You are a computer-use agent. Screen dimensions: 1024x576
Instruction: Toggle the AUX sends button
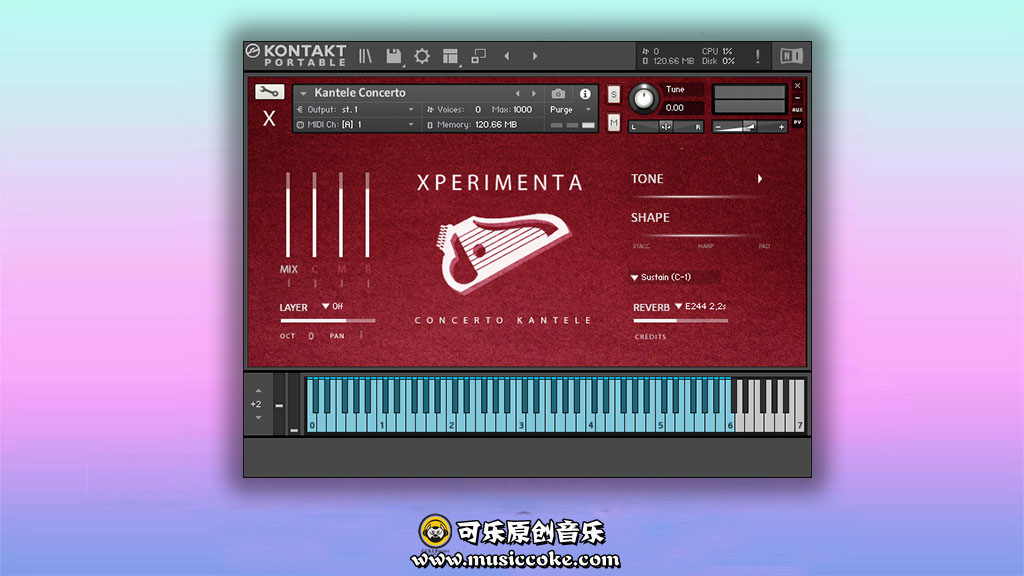click(x=797, y=110)
